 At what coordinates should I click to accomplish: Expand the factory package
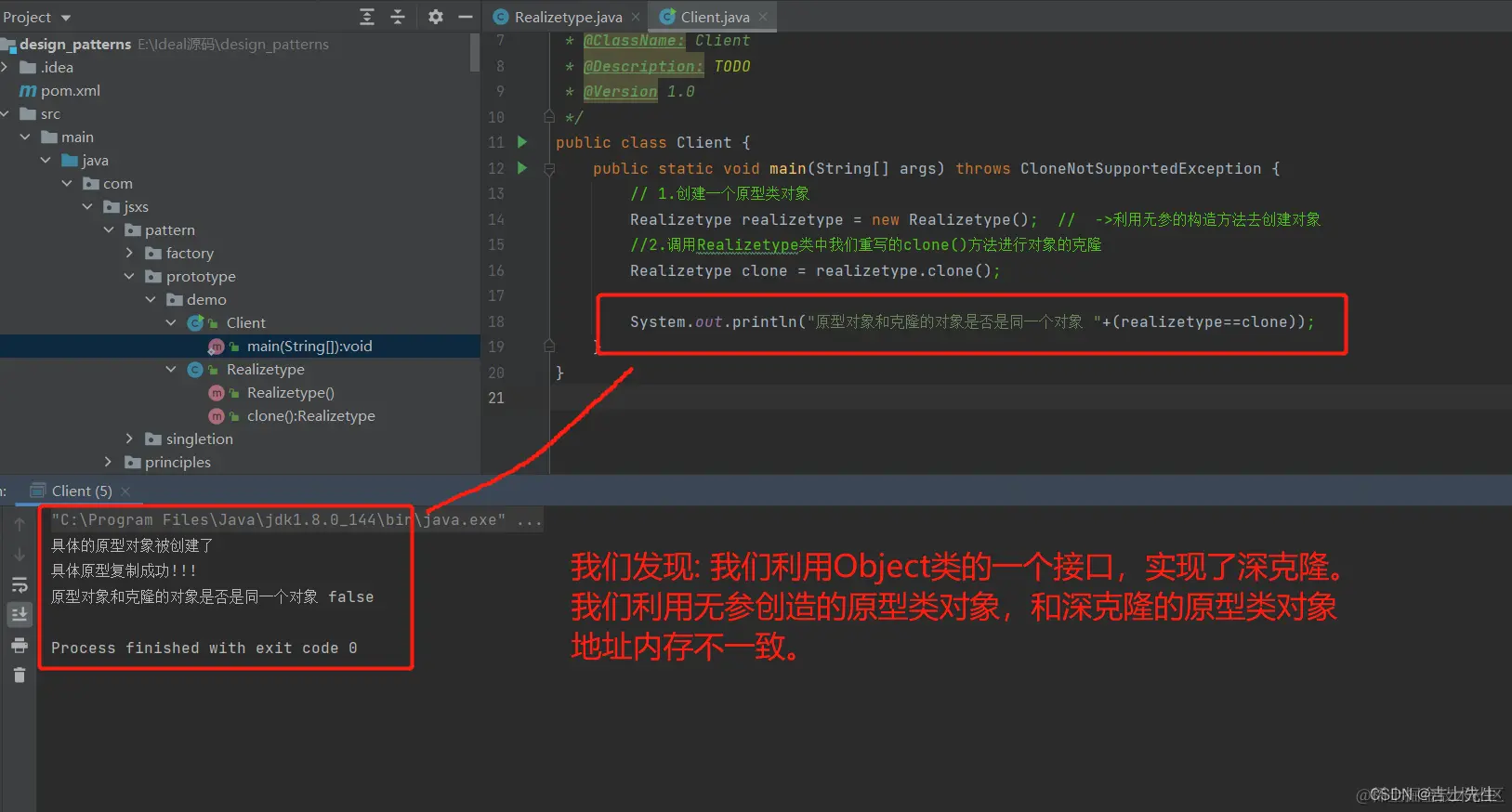tap(129, 253)
